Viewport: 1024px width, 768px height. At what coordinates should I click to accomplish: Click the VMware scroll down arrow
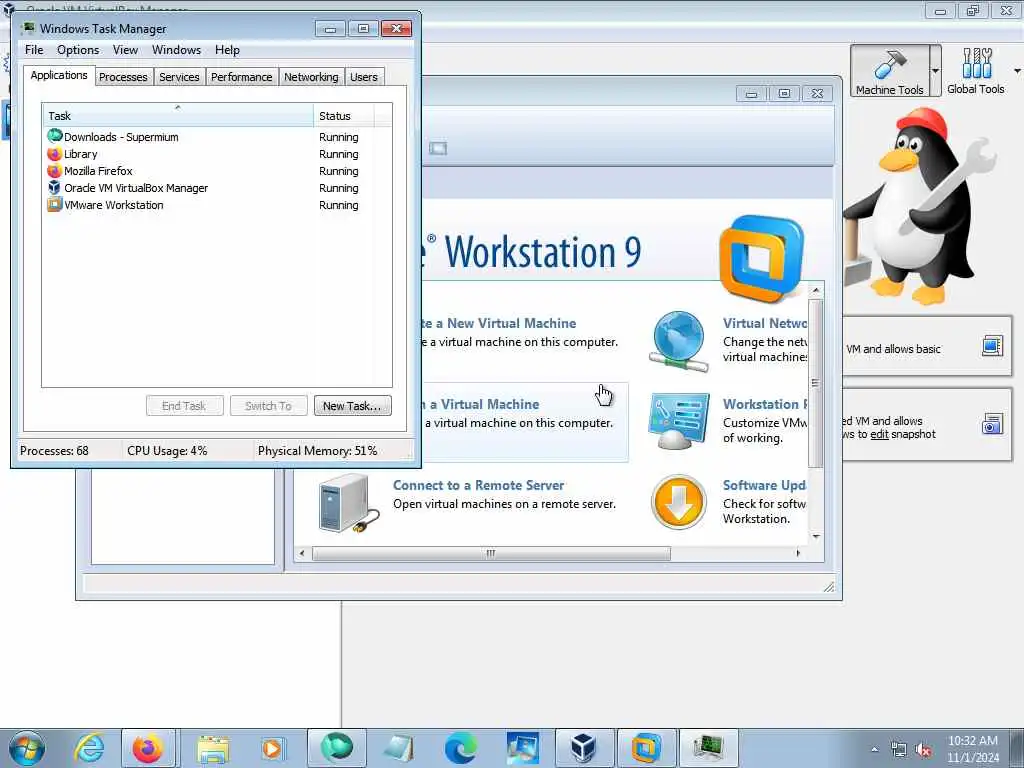click(816, 536)
